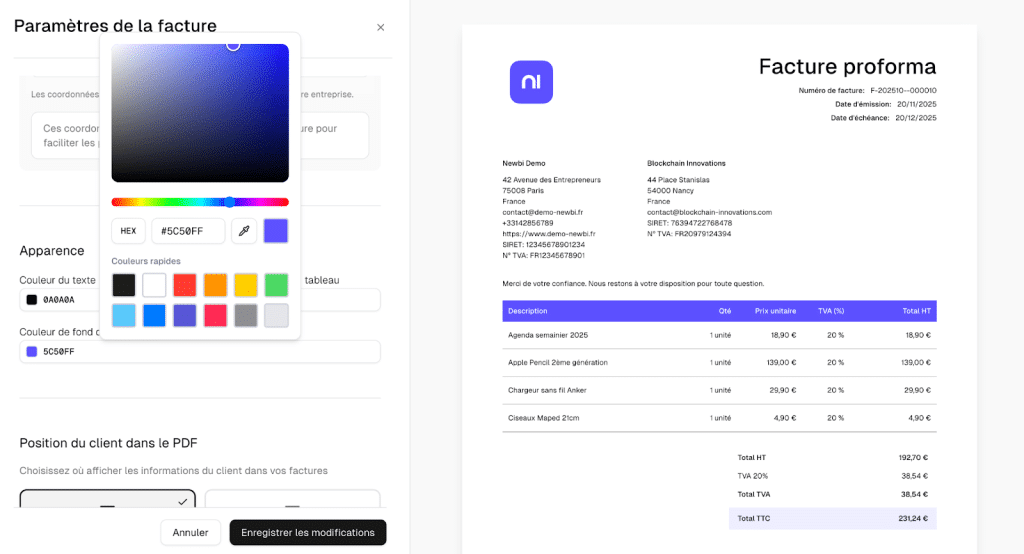Click inside the color saturation gradient area
This screenshot has height=554, width=1024.
(200, 112)
